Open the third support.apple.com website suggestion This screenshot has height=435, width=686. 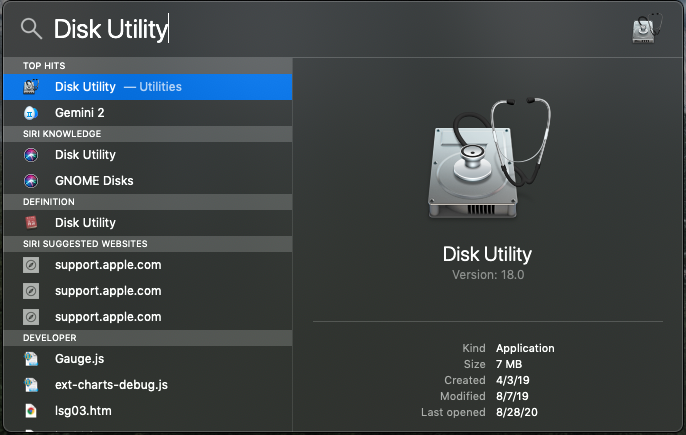[x=148, y=317]
